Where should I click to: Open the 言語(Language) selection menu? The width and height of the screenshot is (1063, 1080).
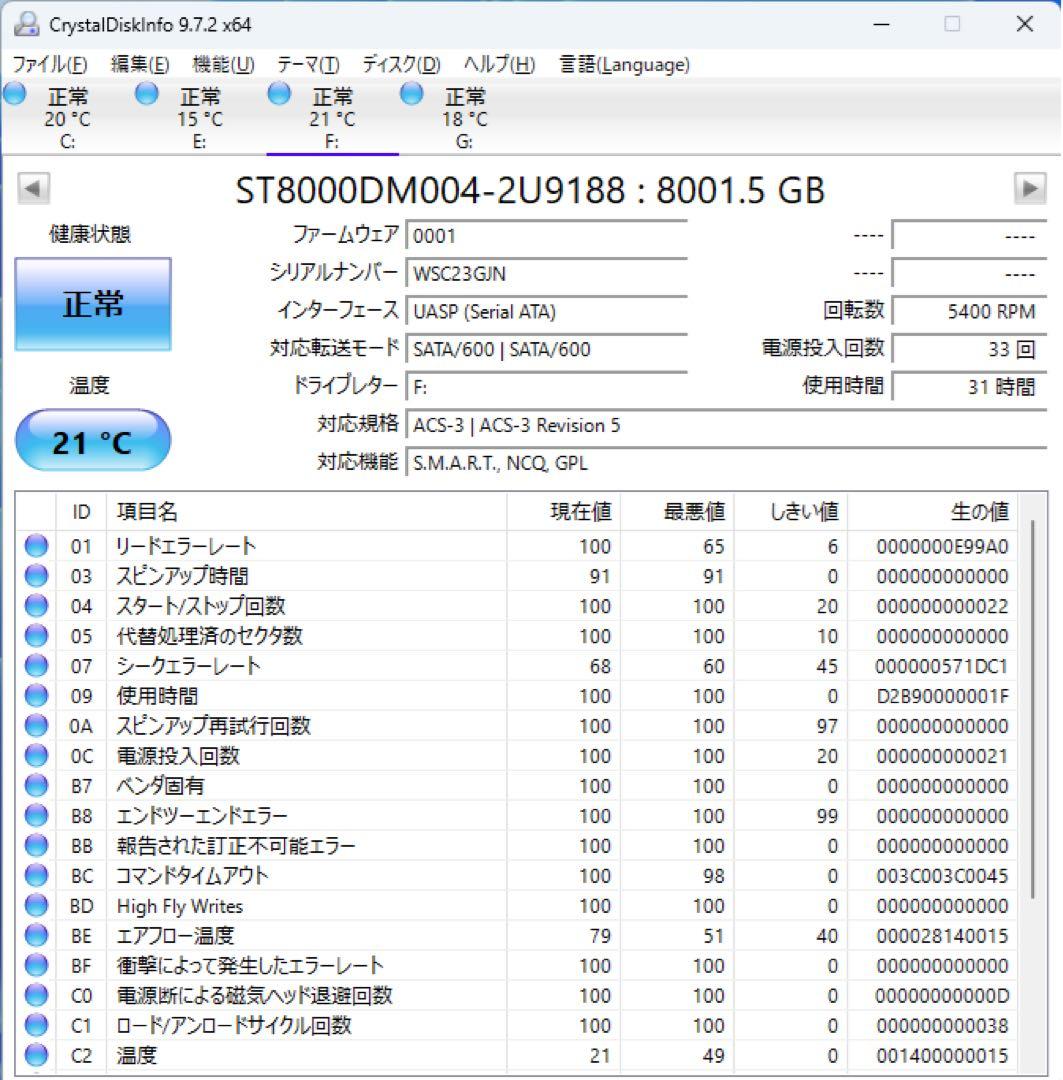pos(622,64)
